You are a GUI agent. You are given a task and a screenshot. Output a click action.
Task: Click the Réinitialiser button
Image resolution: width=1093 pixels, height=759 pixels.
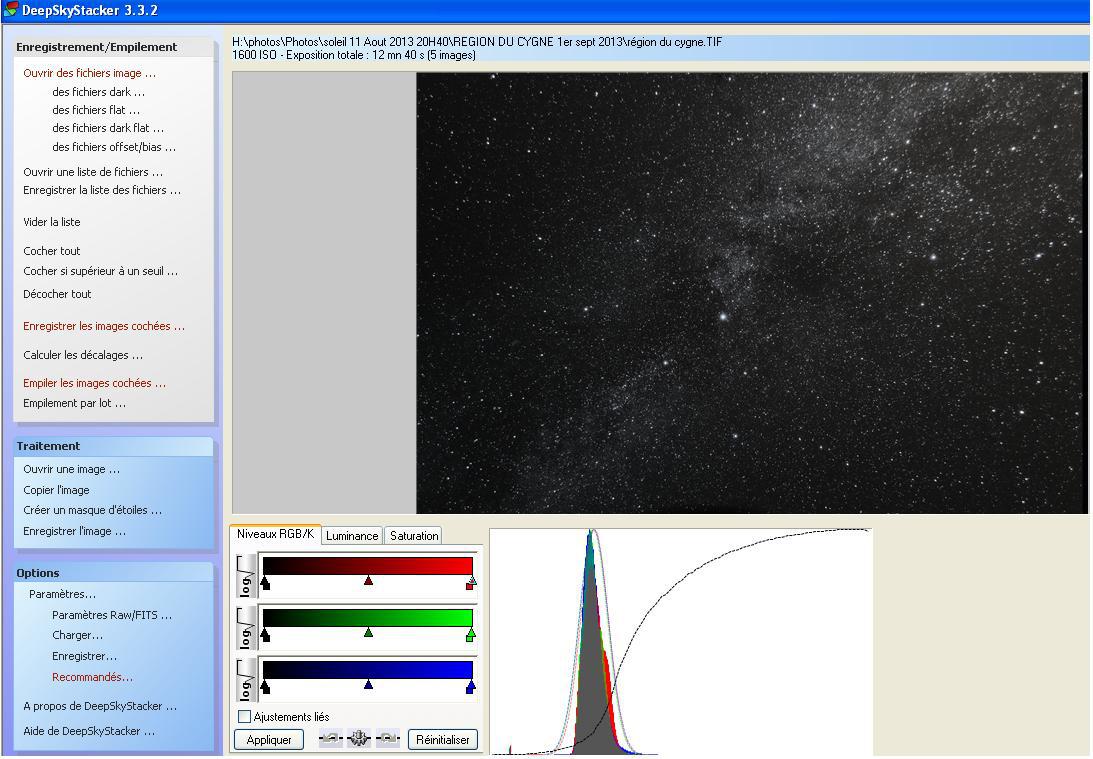tap(443, 739)
